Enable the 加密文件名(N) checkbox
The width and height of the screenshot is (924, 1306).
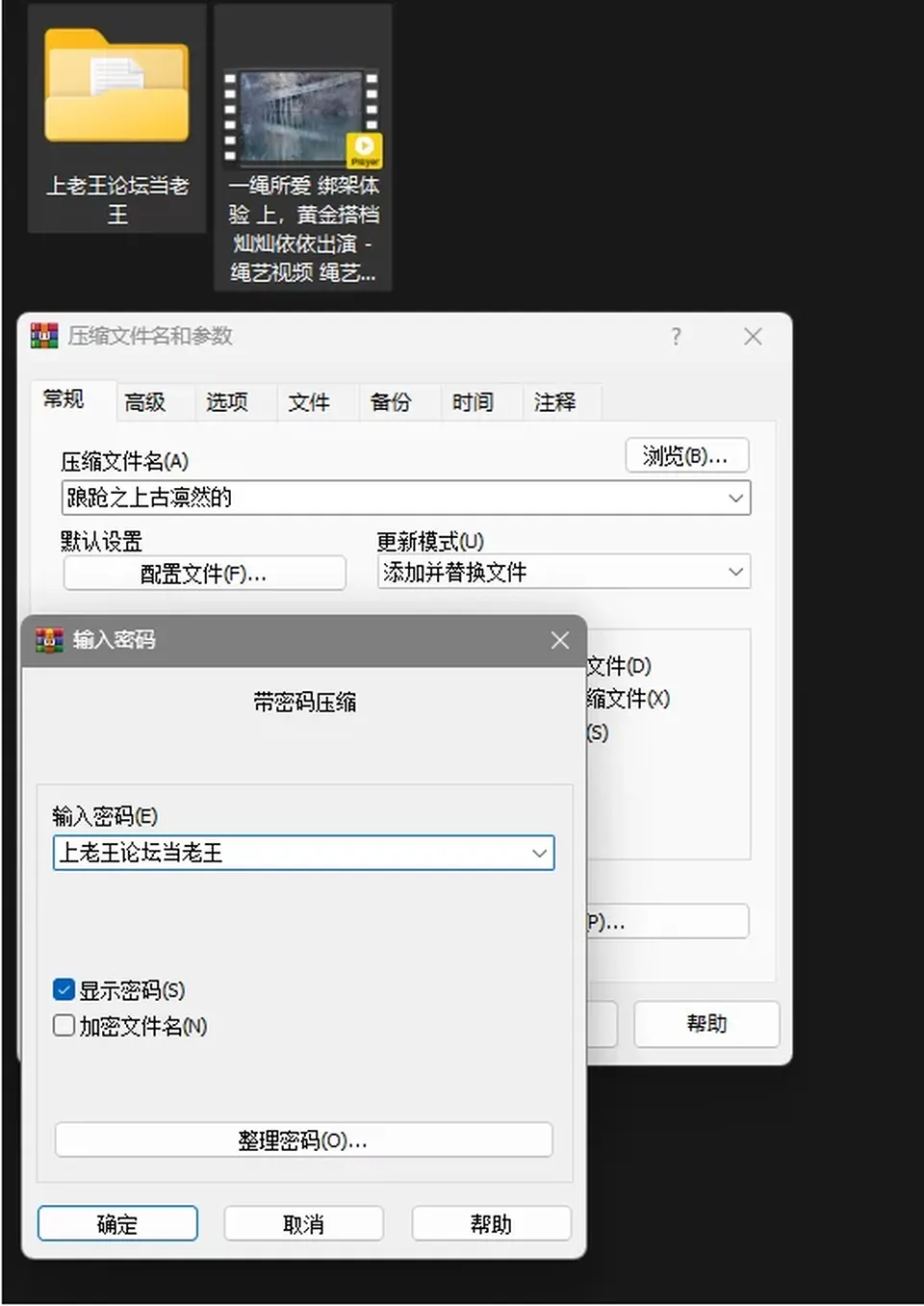(x=64, y=1025)
